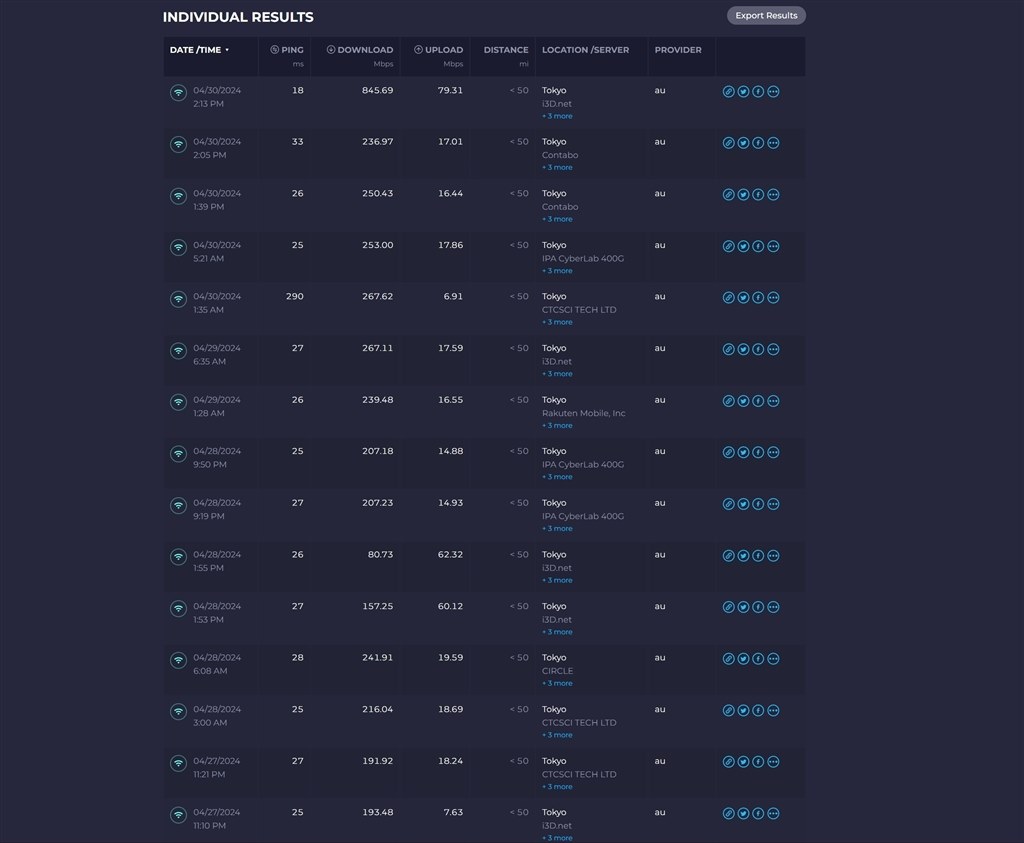Wi-Fi icon for 04/29/2024 1:28 AM test
The width and height of the screenshot is (1024, 843).
(178, 402)
